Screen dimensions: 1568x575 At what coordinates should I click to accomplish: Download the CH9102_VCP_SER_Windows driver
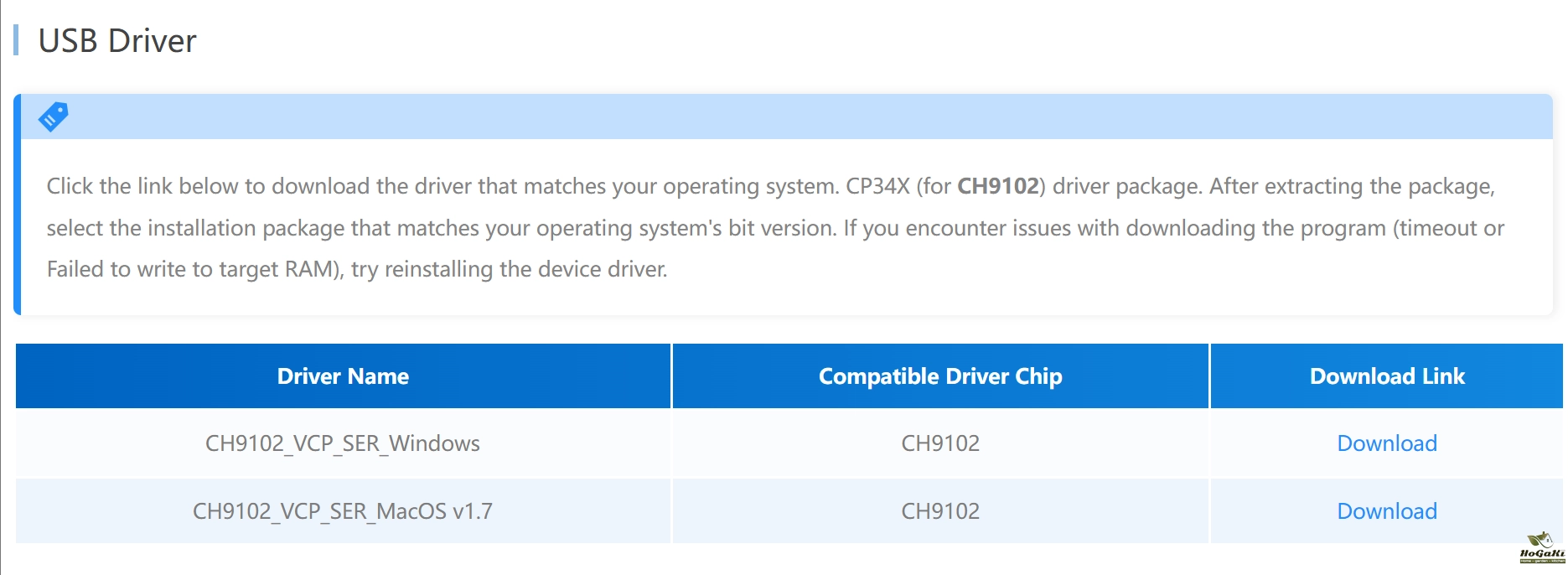tap(1386, 443)
